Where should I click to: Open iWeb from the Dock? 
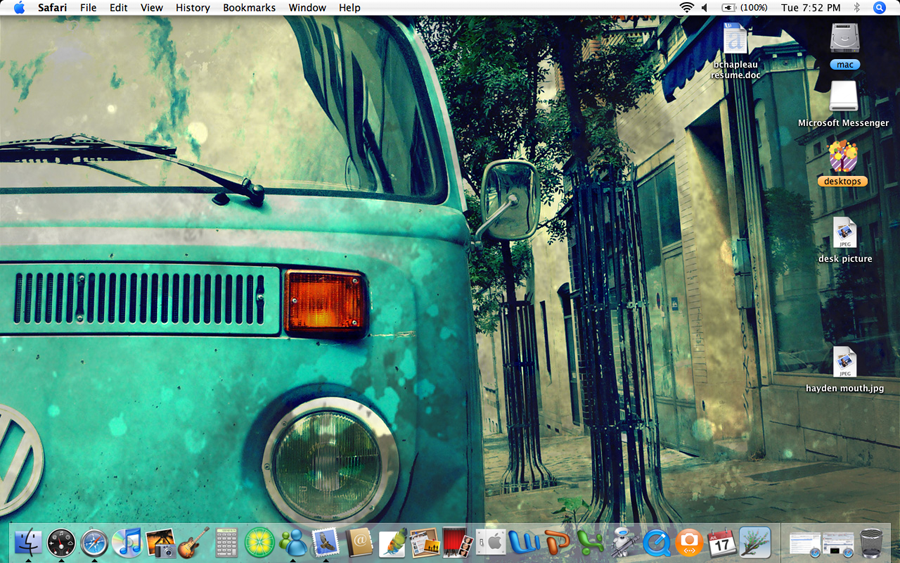[425, 542]
